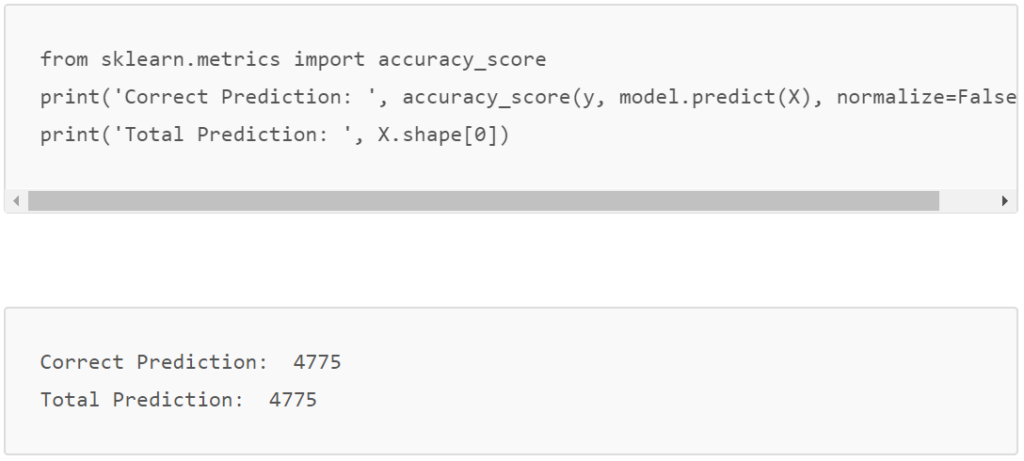Click the scrollbar right arrow
Viewport: 1024px width, 461px height.
1005,201
